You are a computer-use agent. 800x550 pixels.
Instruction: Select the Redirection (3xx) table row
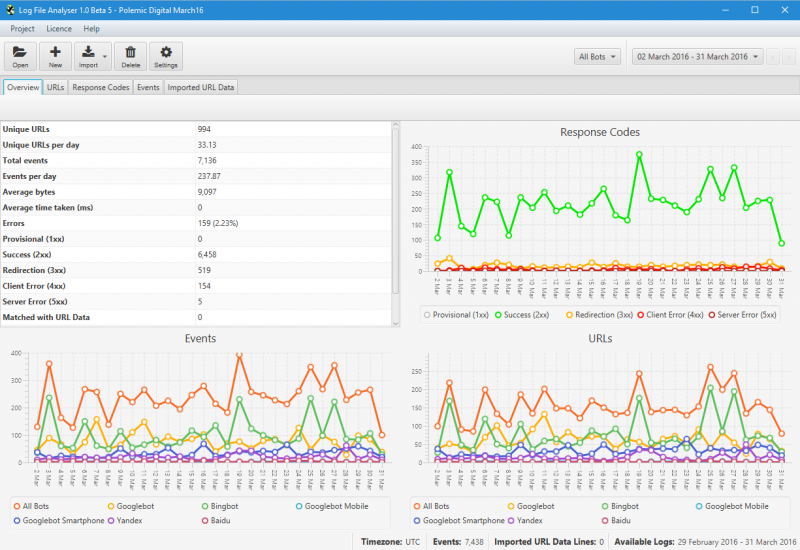pos(196,270)
